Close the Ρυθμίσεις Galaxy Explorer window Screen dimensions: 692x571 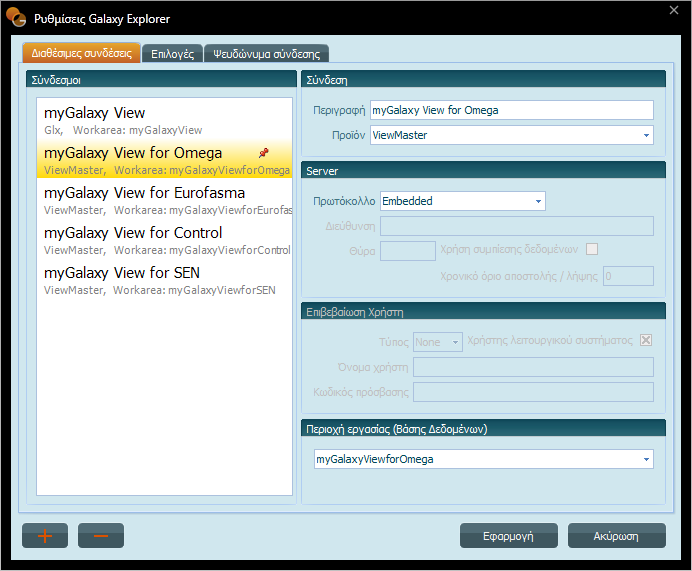click(673, 10)
